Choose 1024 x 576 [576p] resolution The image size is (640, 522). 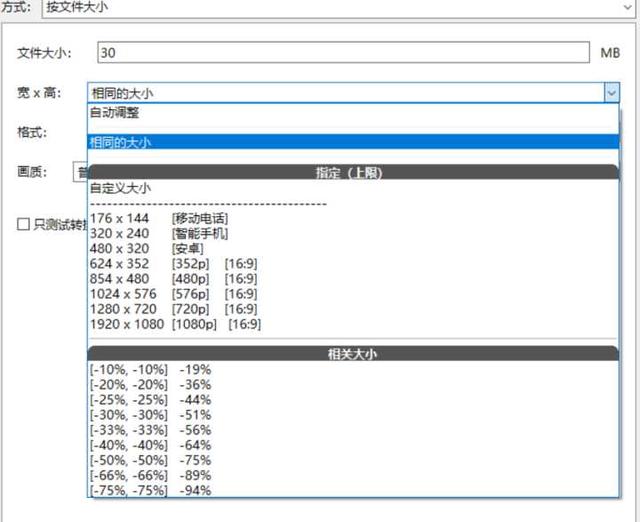coord(353,294)
